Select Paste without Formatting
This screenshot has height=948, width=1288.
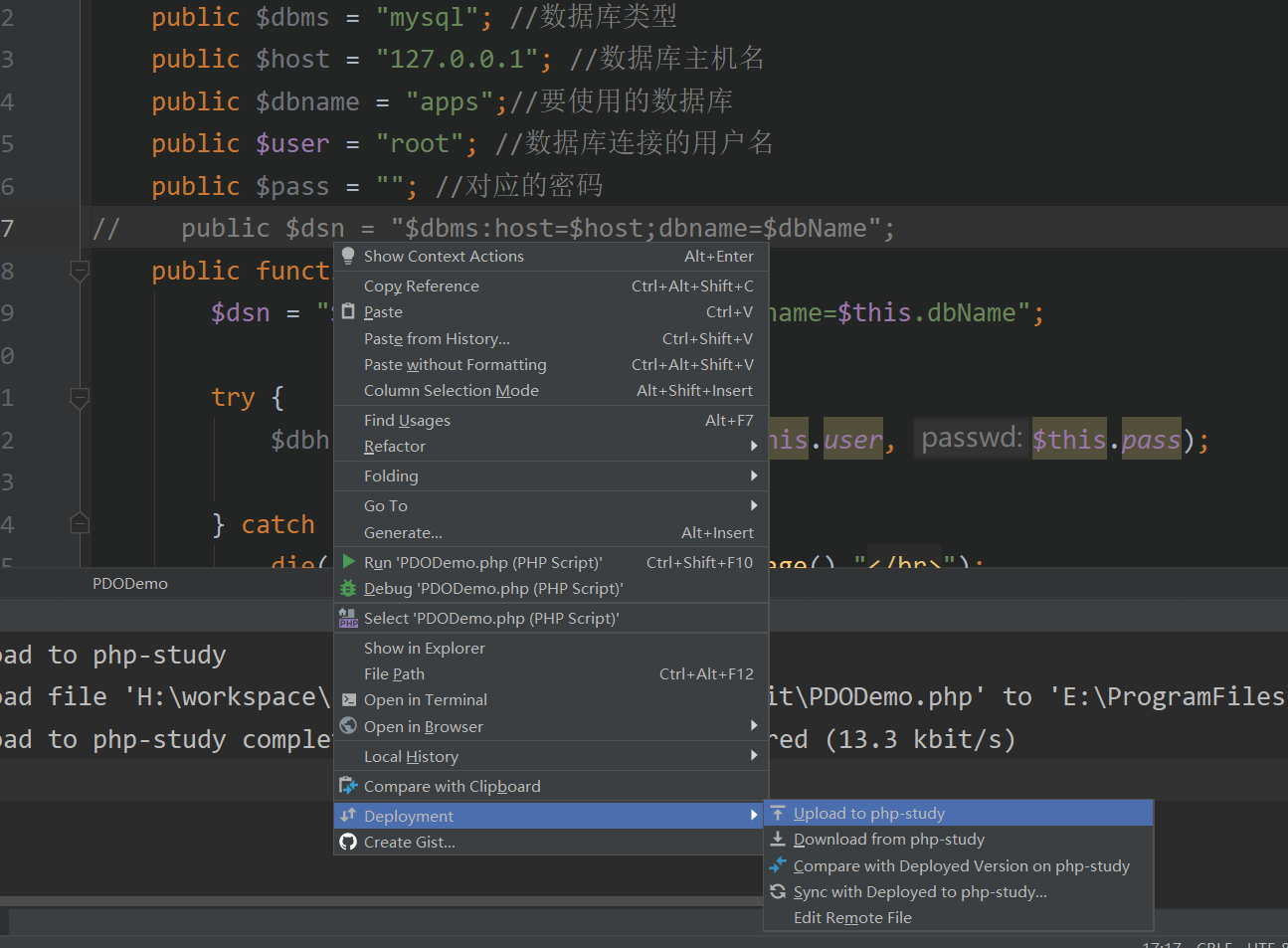click(x=551, y=364)
